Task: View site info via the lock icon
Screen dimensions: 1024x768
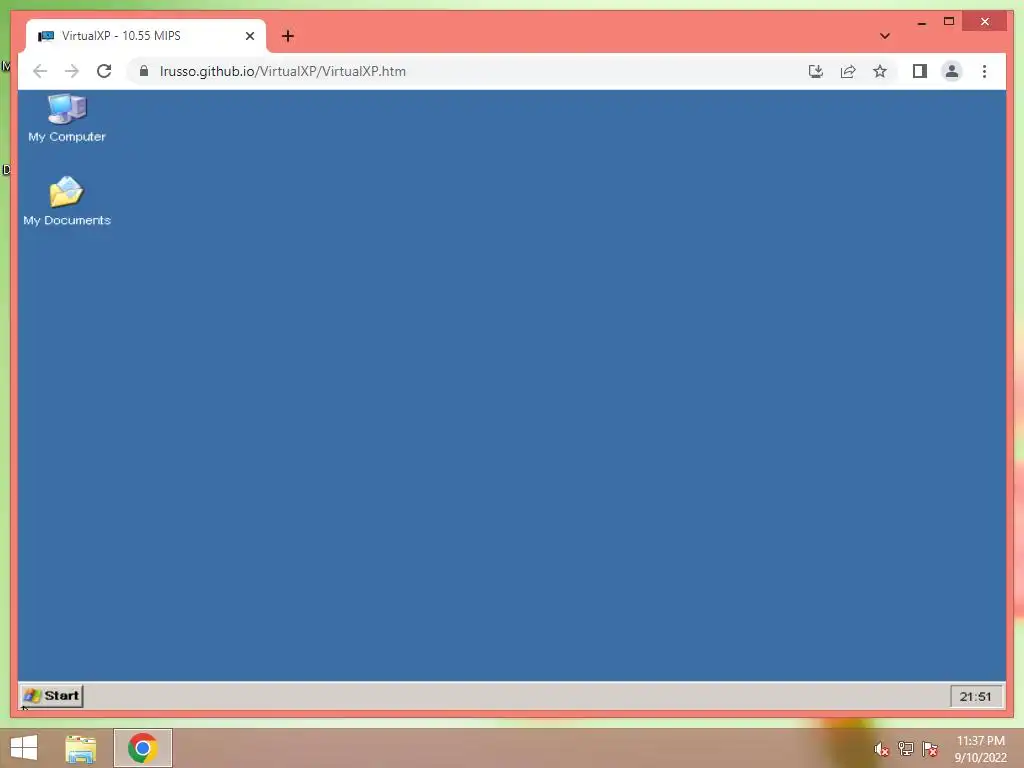Action: 144,71
